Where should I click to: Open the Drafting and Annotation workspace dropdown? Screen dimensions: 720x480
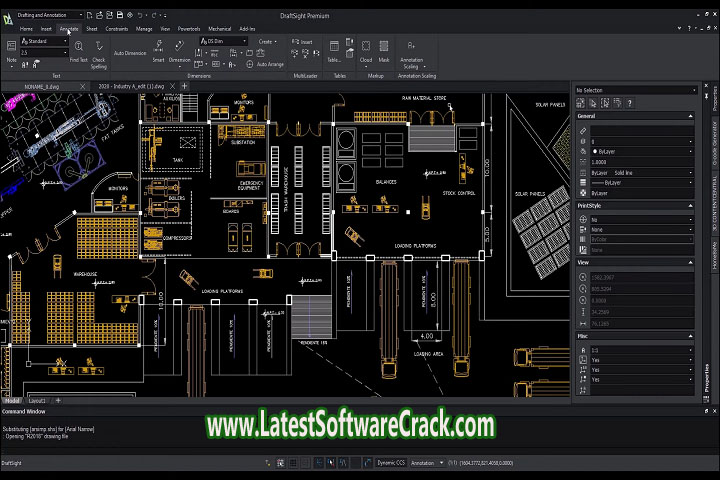78,16
